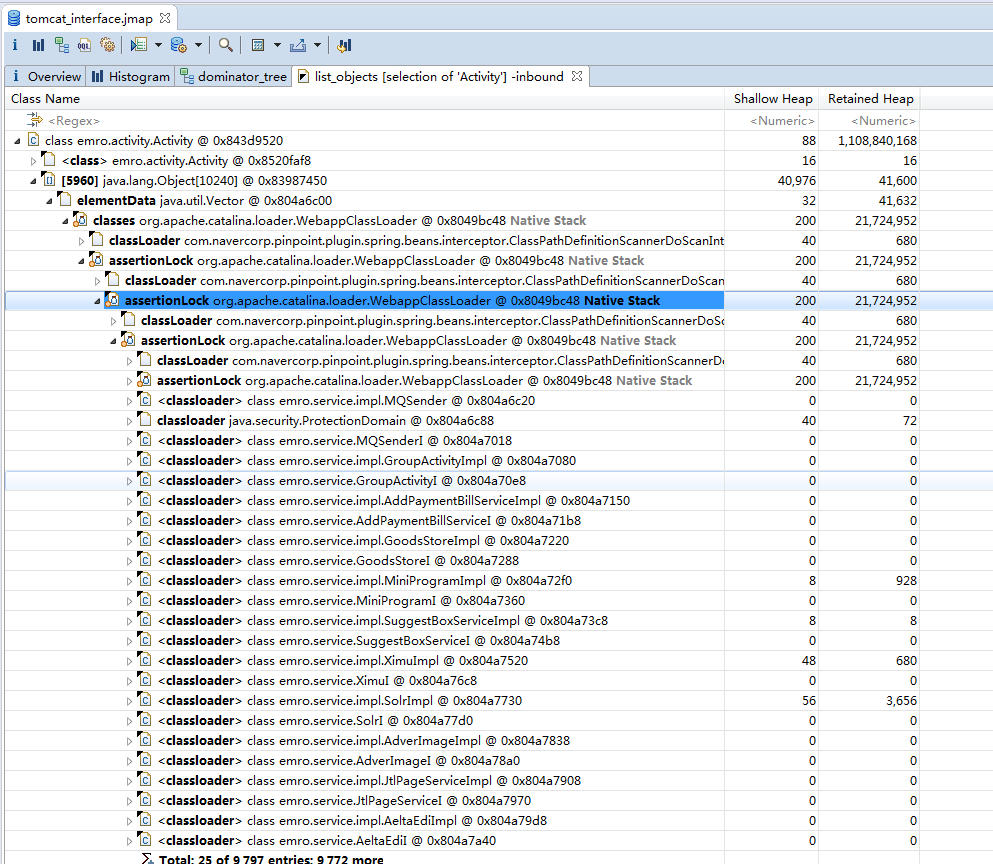Click the compare-to-another-heap-dump icon
Viewport: 993px width, 864px height.
344,45
